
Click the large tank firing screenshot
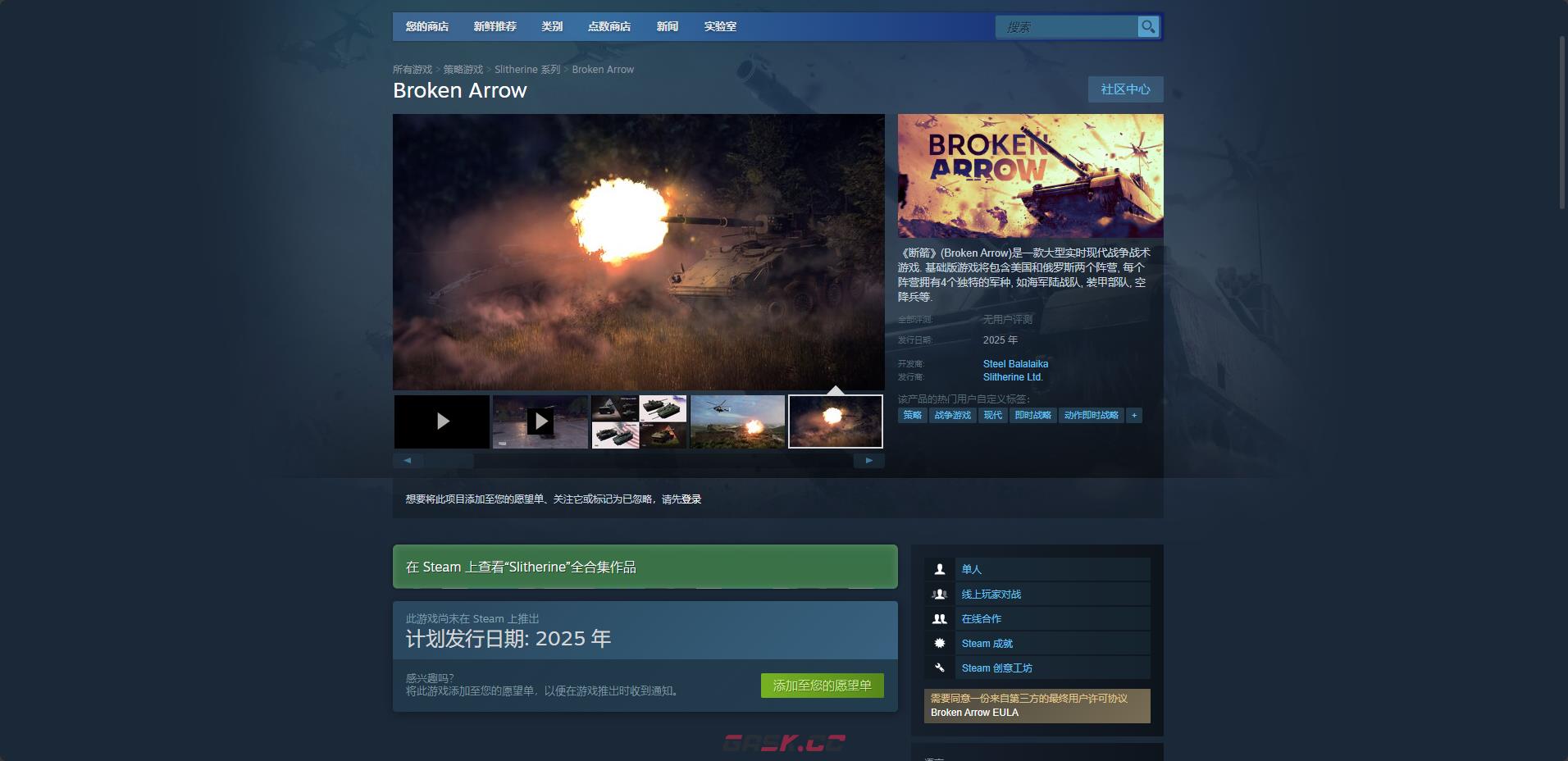[639, 252]
